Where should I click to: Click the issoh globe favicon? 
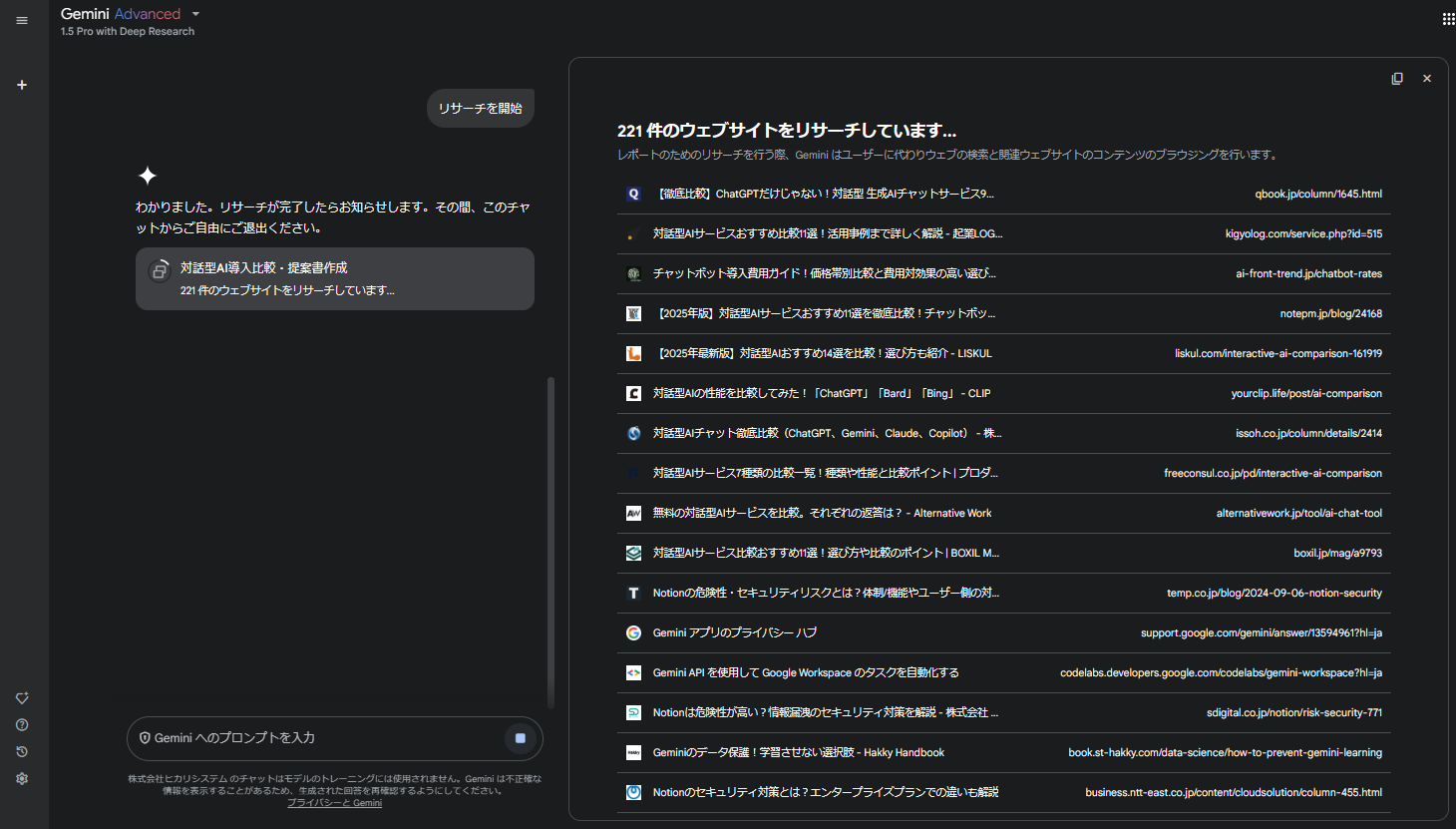[x=633, y=434]
